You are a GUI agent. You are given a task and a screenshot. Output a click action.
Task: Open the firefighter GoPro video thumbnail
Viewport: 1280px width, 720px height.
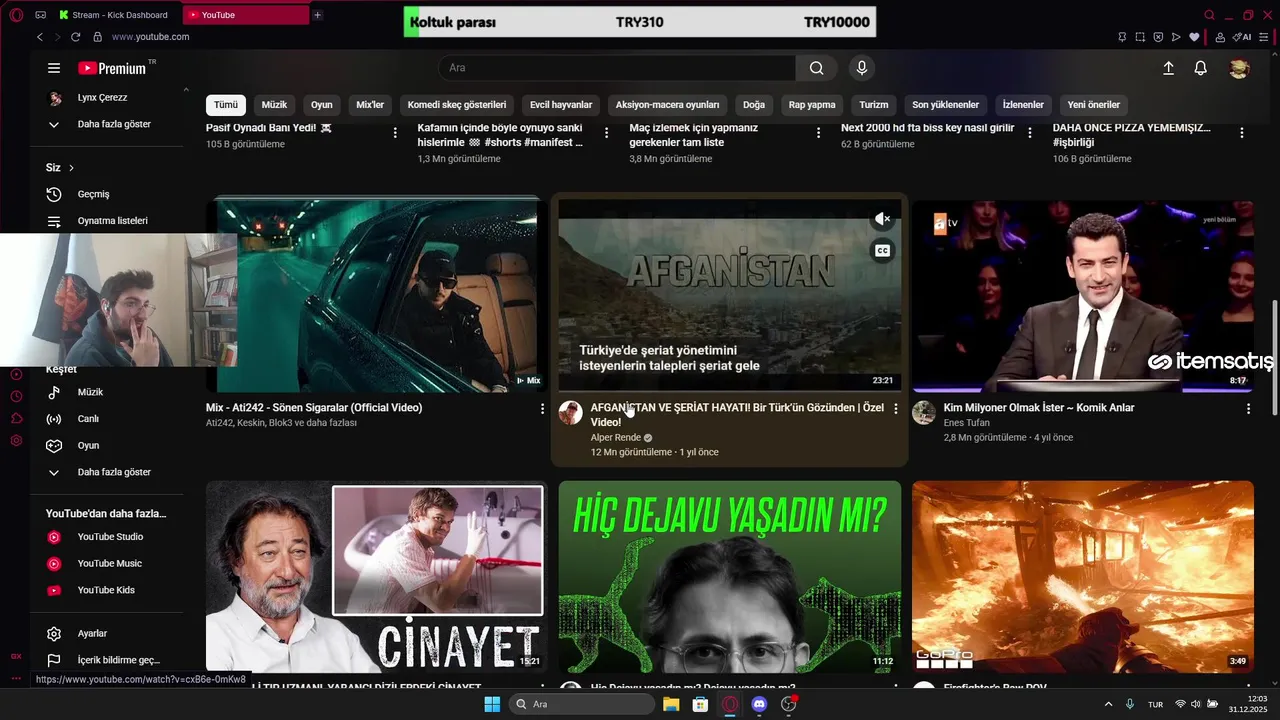[1083, 576]
